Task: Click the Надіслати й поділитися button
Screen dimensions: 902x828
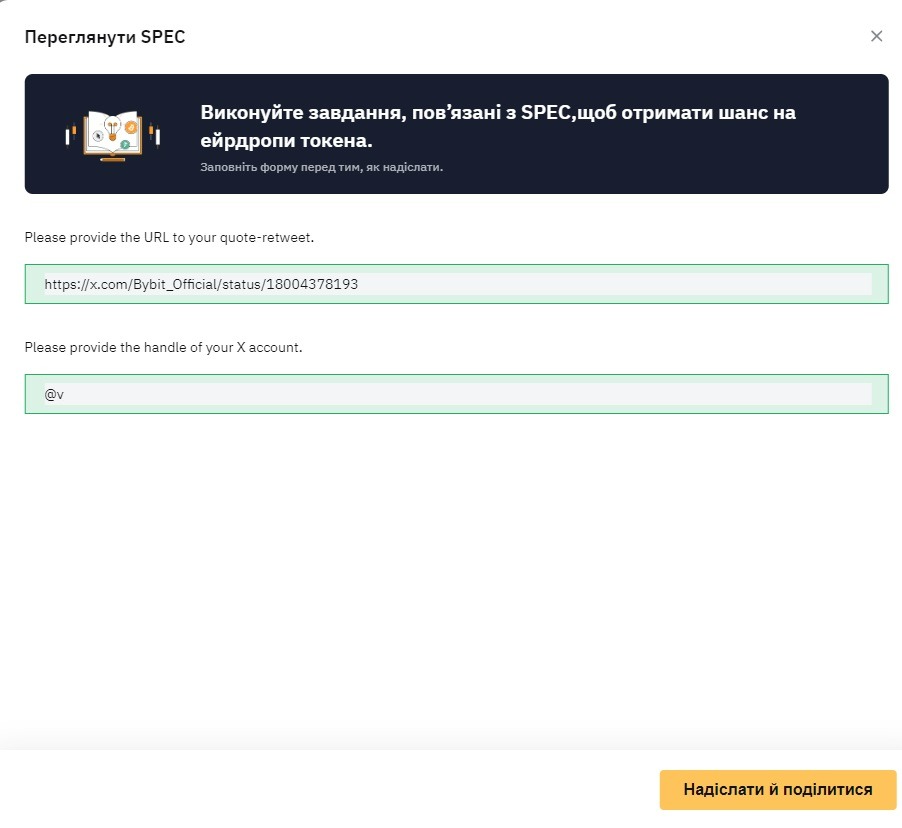Action: click(x=778, y=789)
